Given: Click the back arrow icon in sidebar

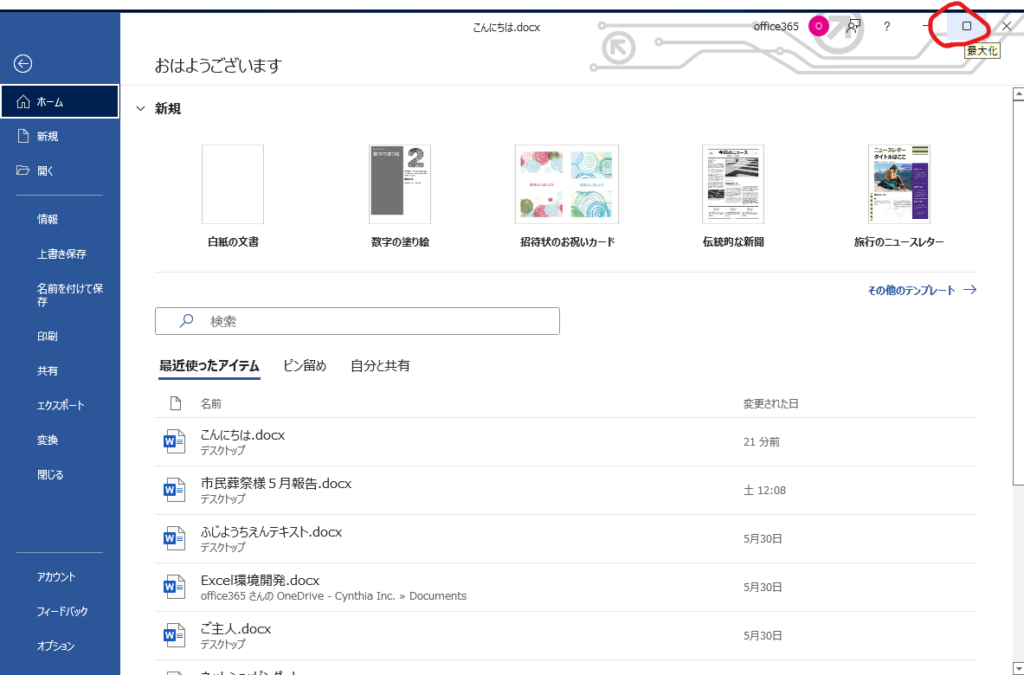Looking at the screenshot, I should click(x=23, y=63).
